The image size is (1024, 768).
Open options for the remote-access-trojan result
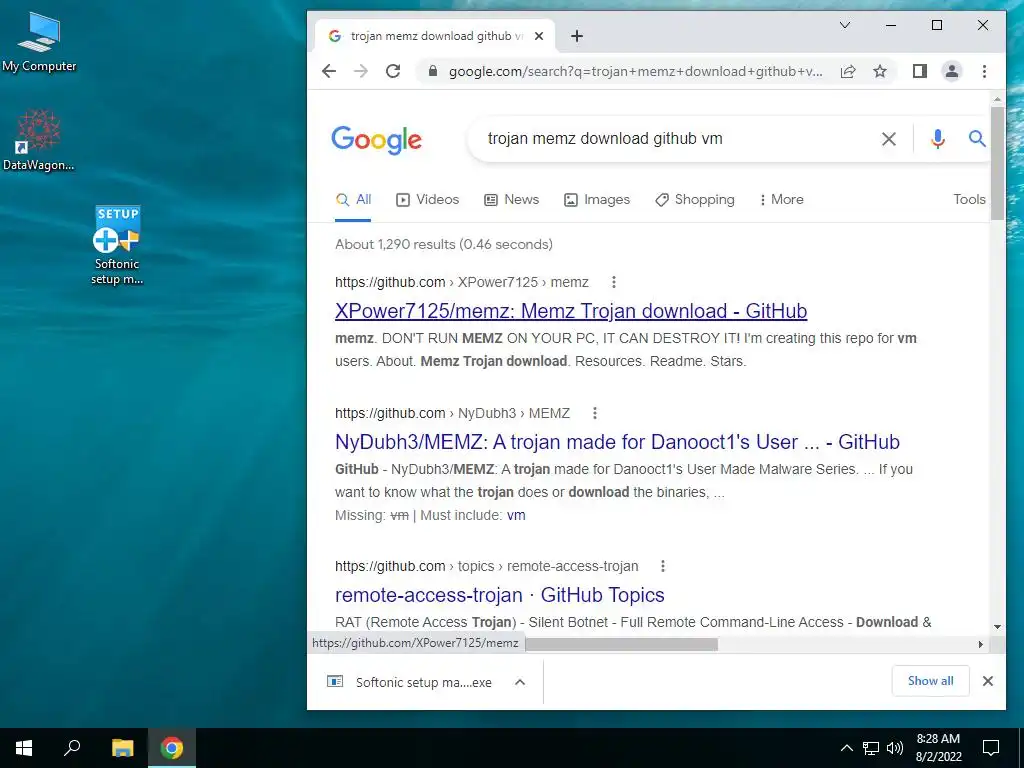663,566
